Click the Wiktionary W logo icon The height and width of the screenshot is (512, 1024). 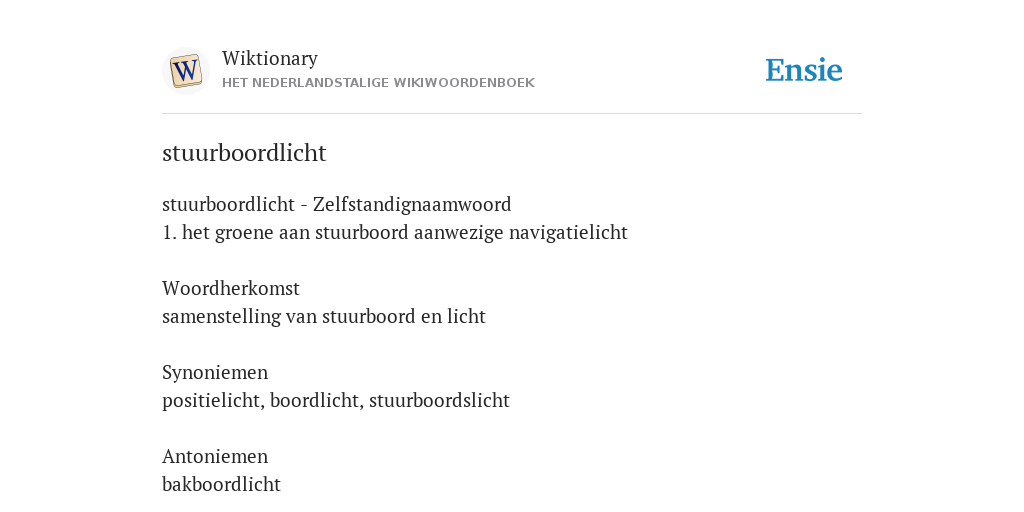coord(185,71)
